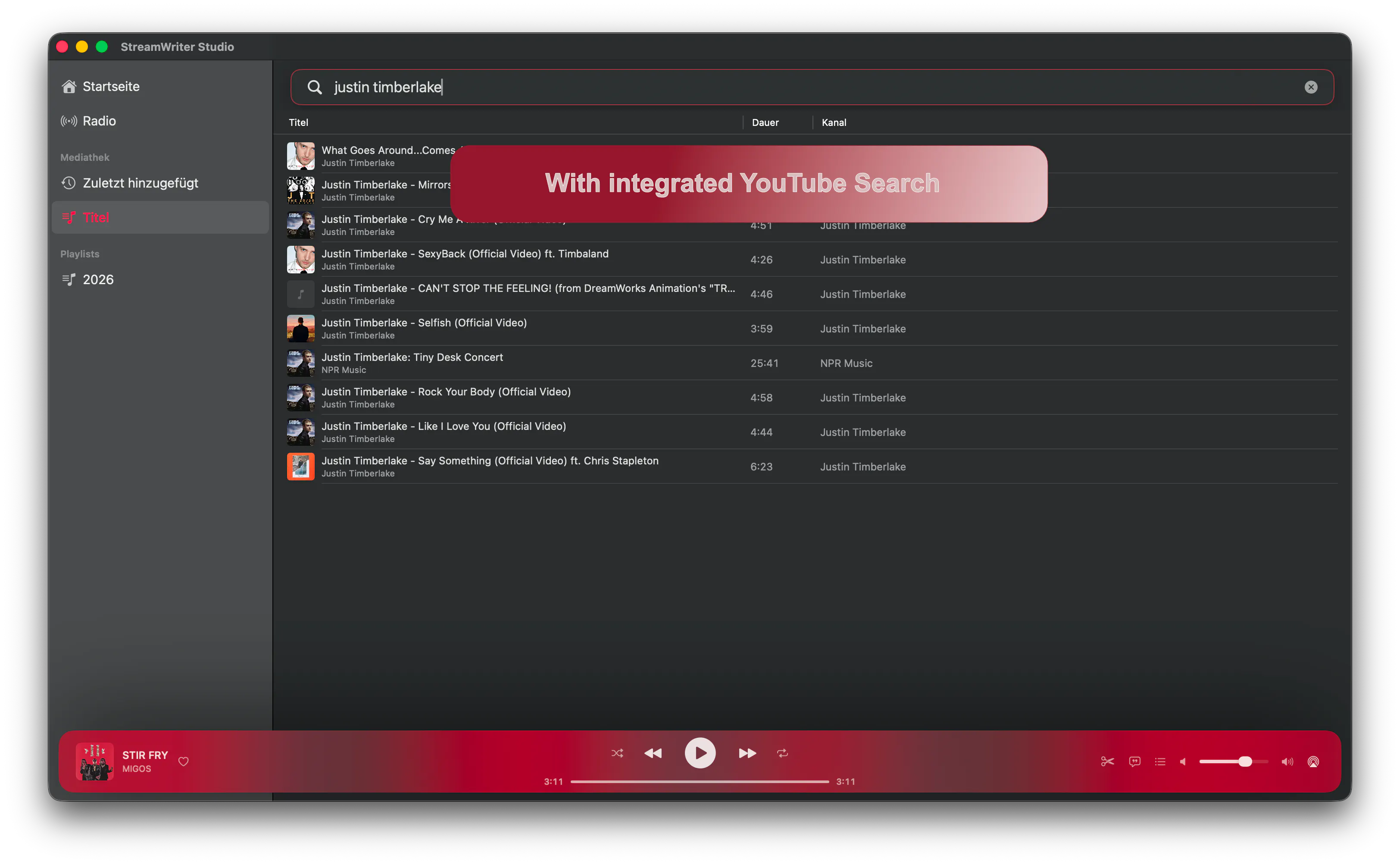
Task: Click the 4:46 duration value
Action: tap(761, 294)
